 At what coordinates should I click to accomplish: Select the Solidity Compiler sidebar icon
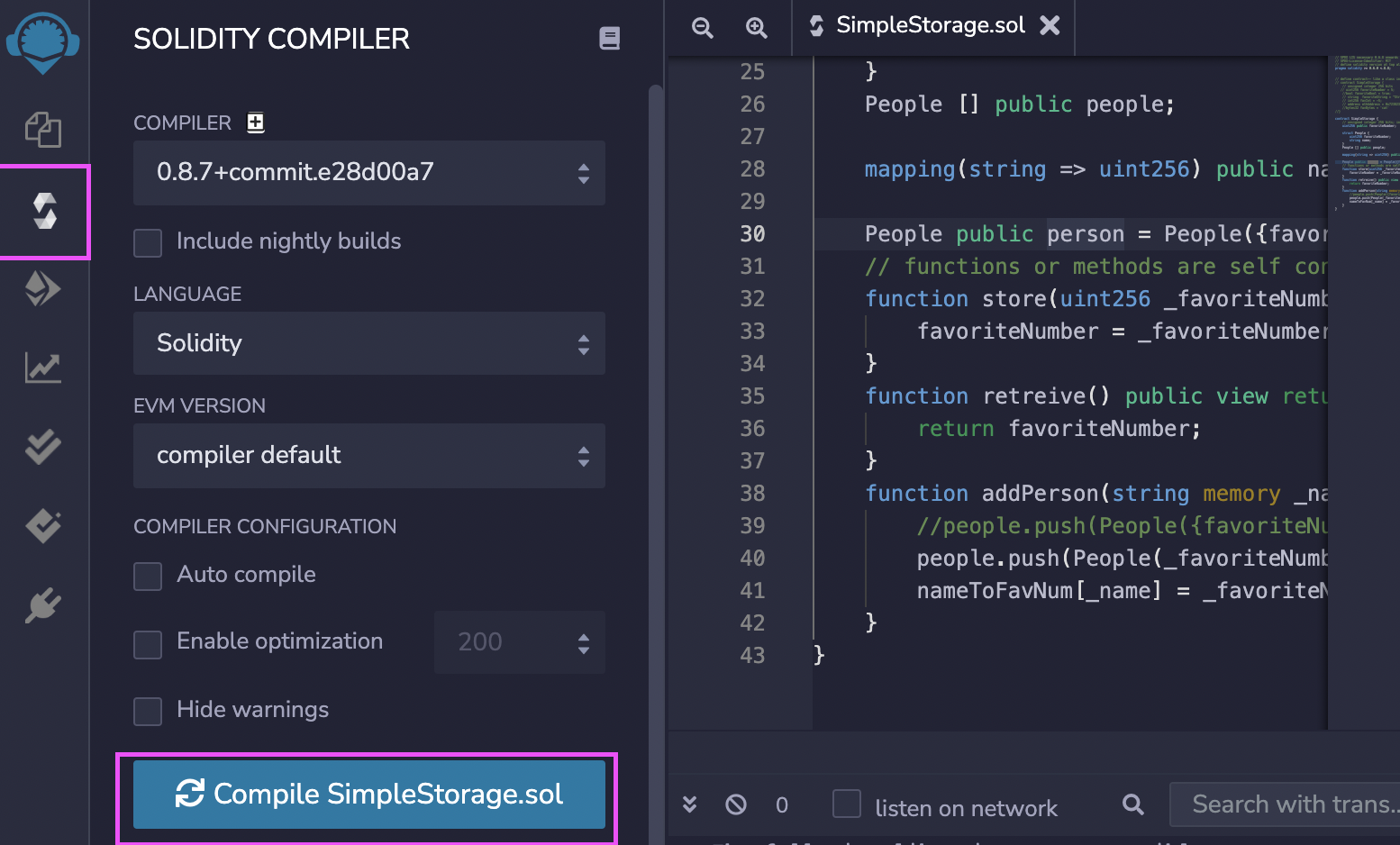coord(43,212)
